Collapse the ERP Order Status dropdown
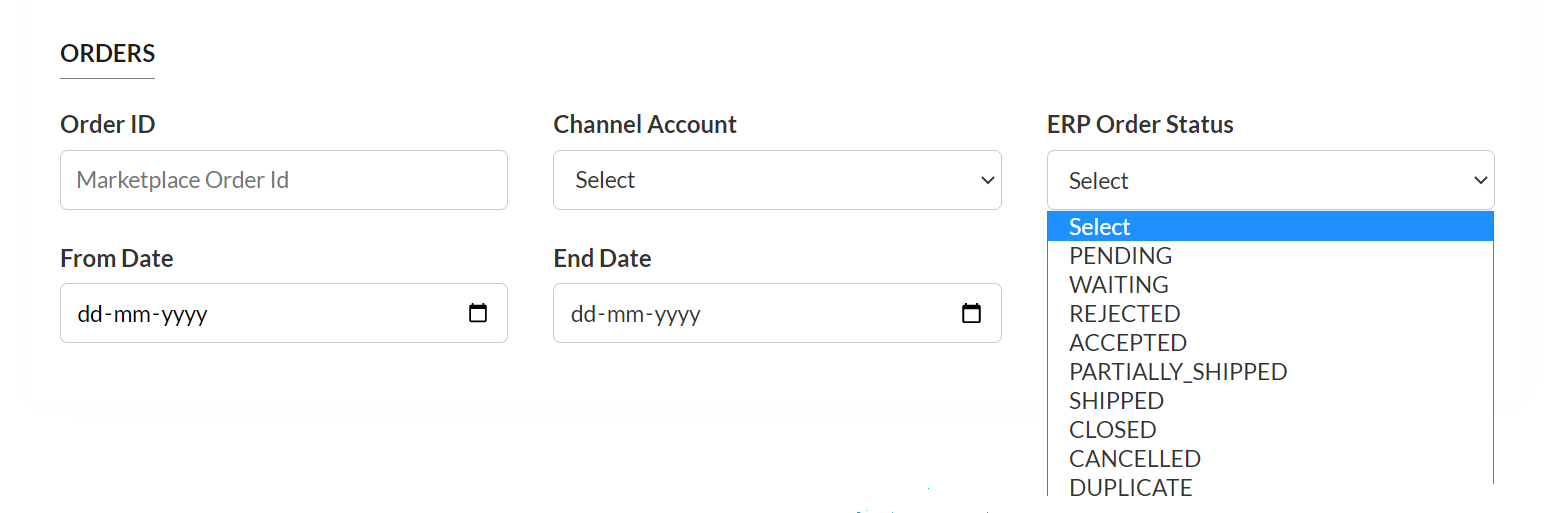 [1270, 181]
